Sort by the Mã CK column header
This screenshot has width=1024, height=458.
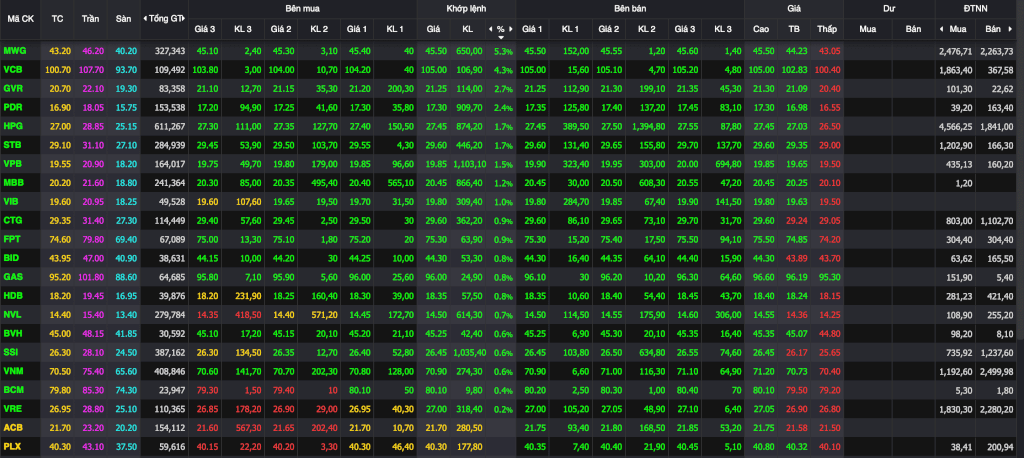[20, 18]
